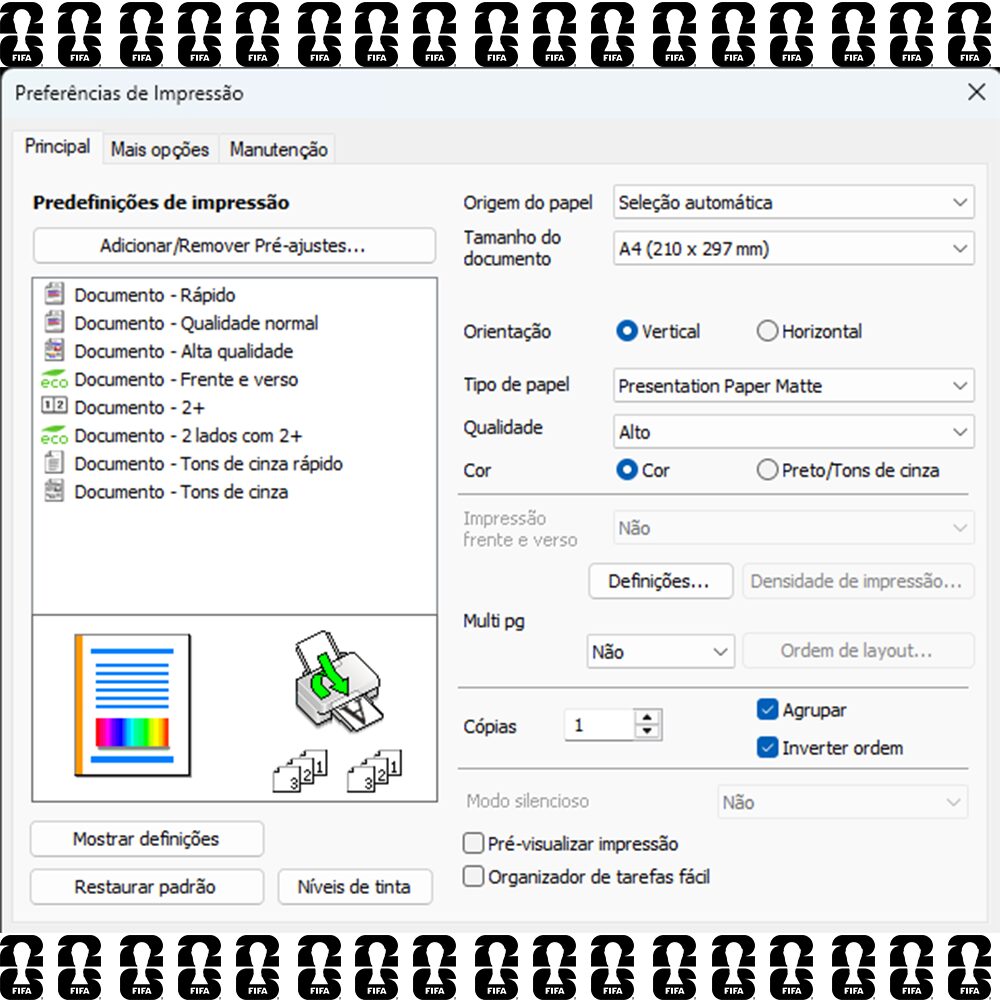
Task: Select Documento - Tons de cinza rápido preset
Action: click(209, 463)
